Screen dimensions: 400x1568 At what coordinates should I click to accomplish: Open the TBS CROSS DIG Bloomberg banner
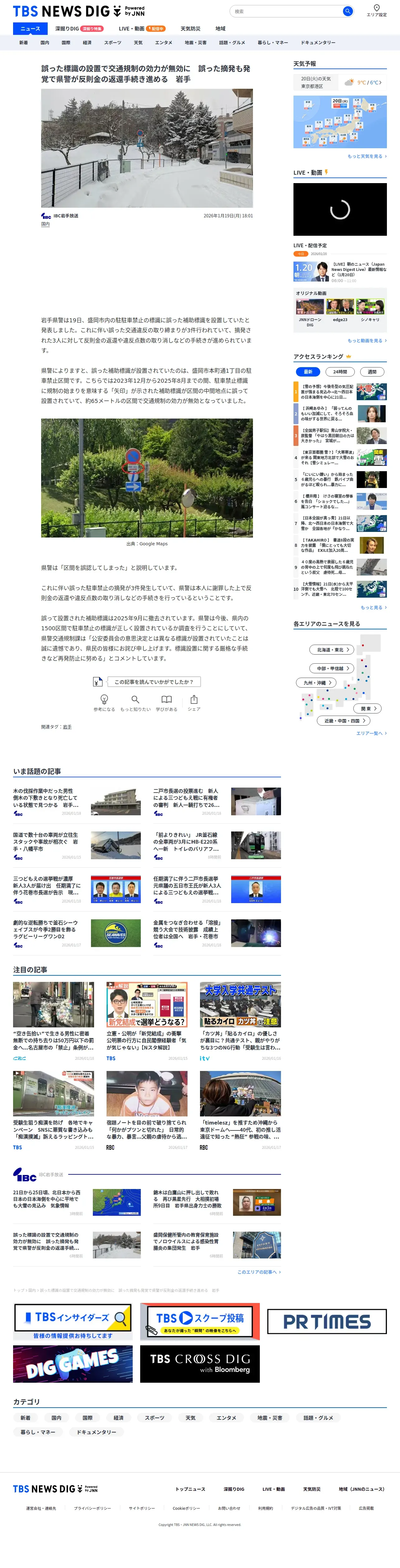pyautogui.click(x=200, y=1363)
